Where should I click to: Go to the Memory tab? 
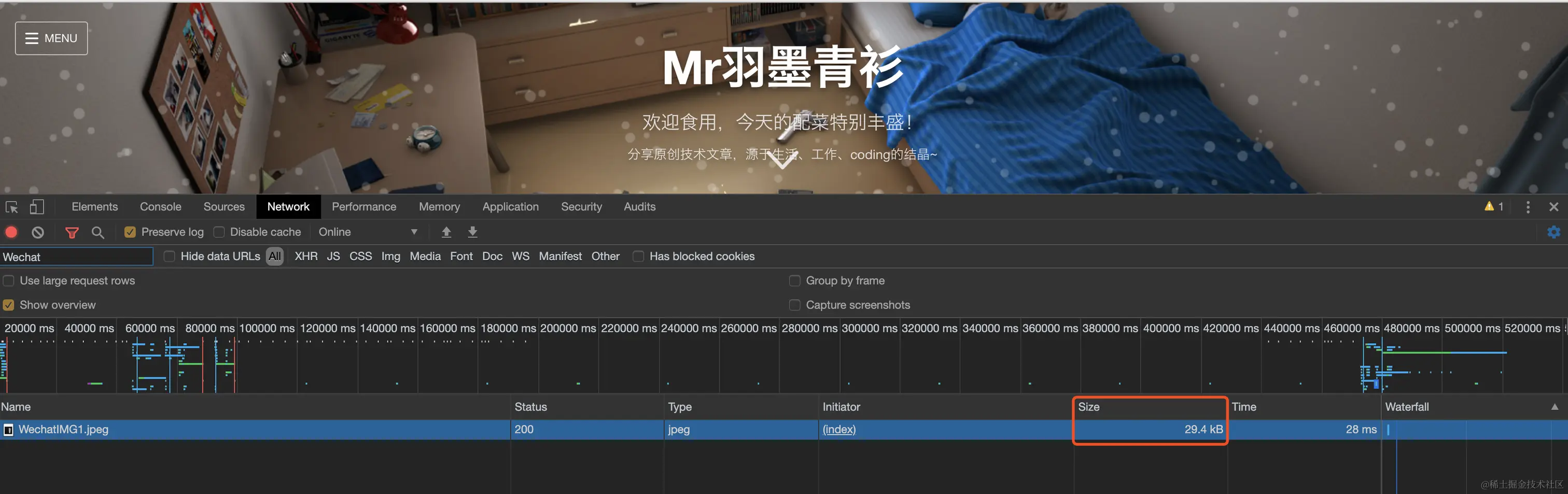(x=440, y=207)
